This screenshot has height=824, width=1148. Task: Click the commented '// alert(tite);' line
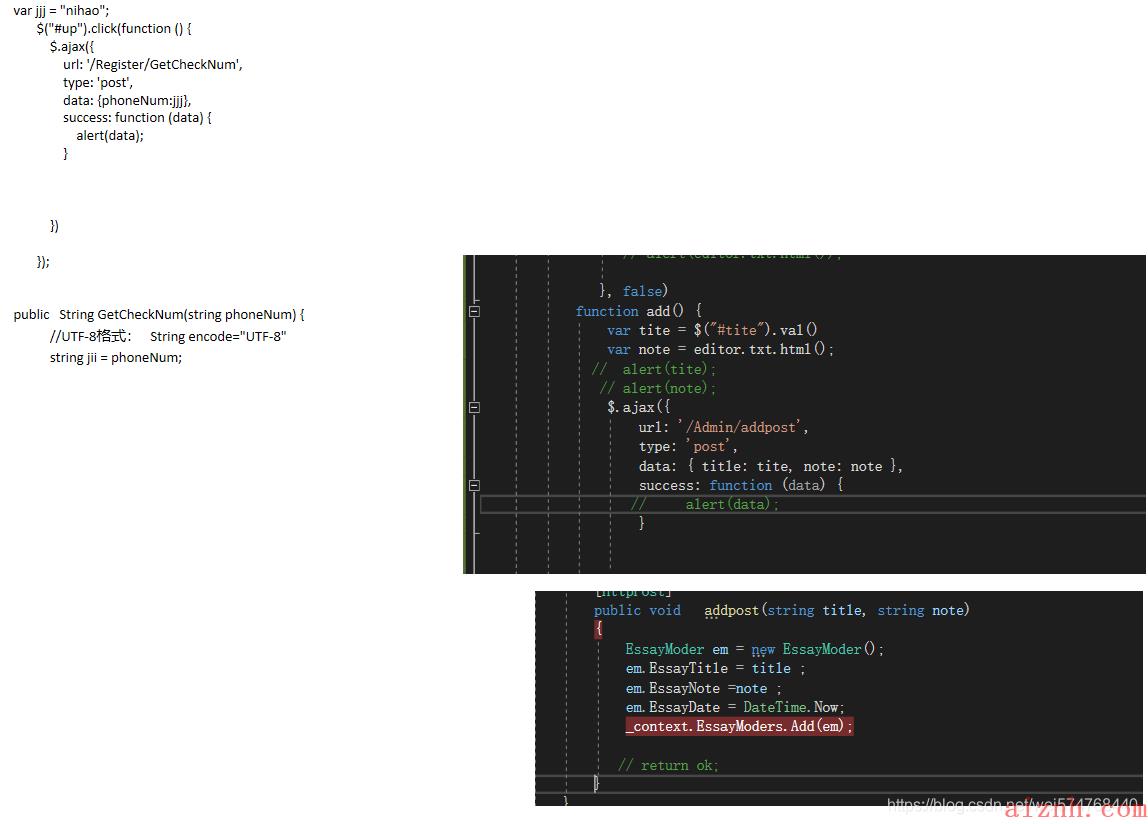(x=654, y=369)
